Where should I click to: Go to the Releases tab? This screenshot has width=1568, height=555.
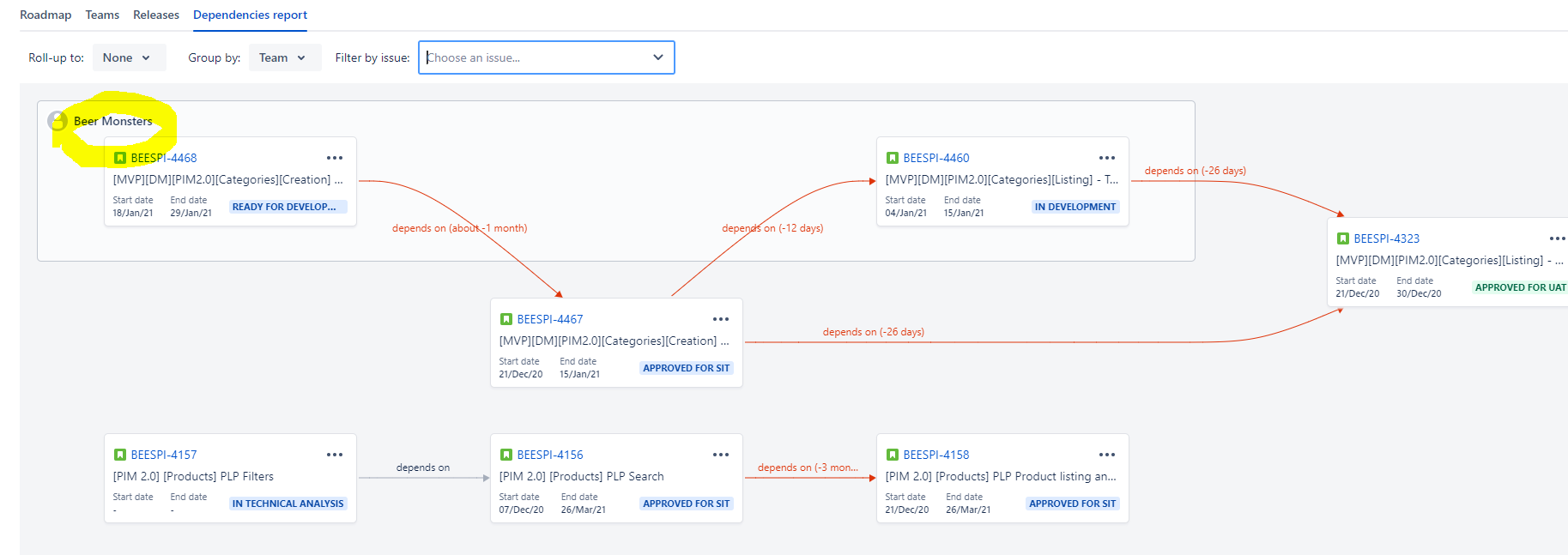tap(156, 15)
